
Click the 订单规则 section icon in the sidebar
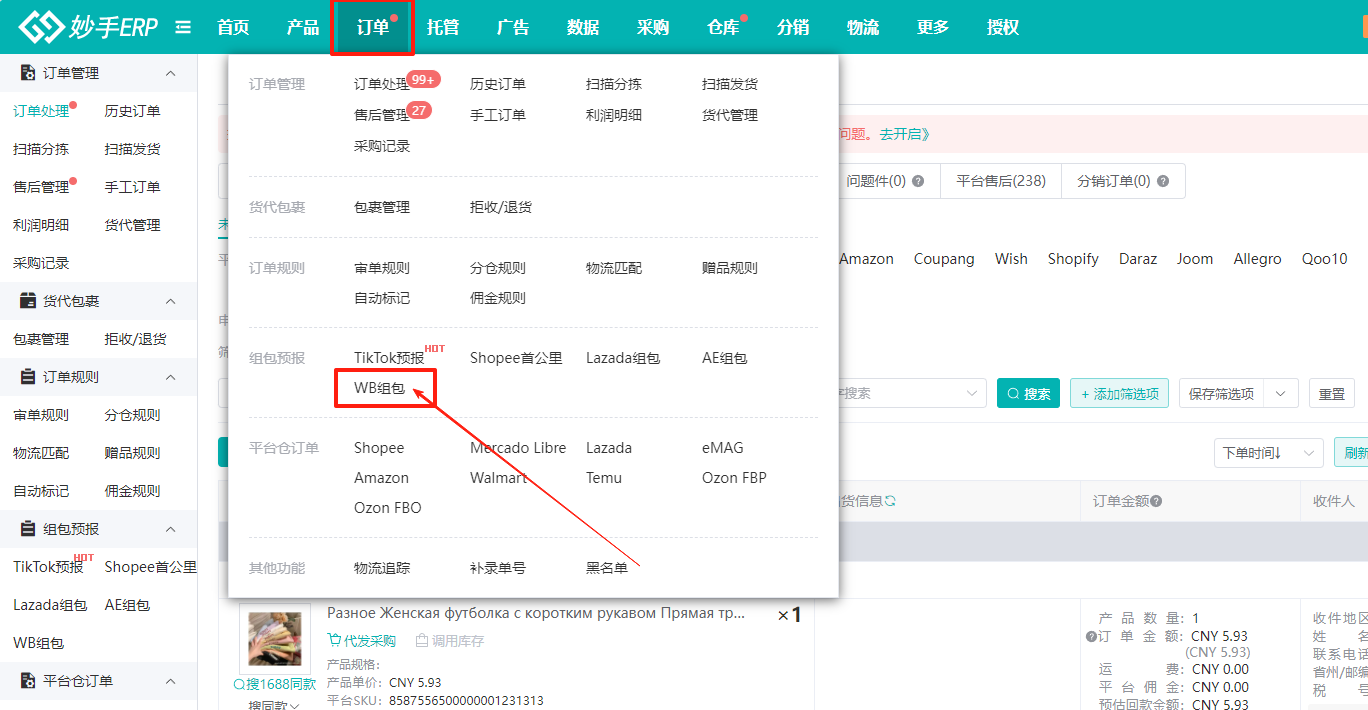27,377
